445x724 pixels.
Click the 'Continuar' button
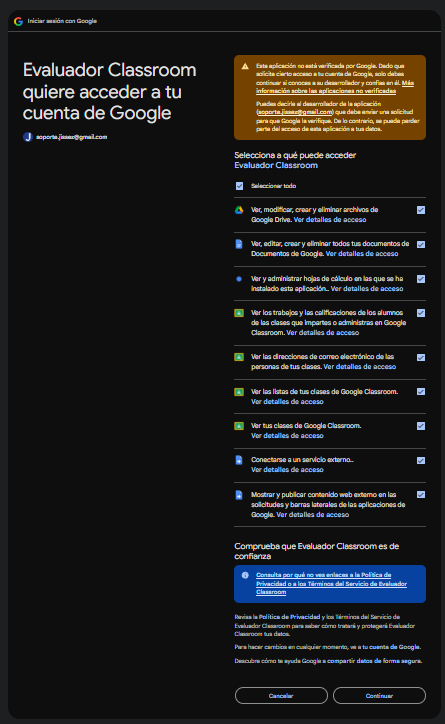(x=379, y=696)
